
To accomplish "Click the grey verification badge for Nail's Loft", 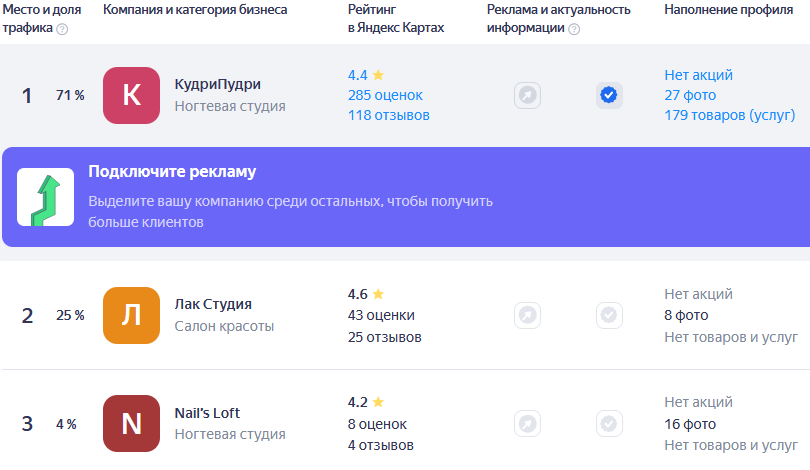I will 609,424.
